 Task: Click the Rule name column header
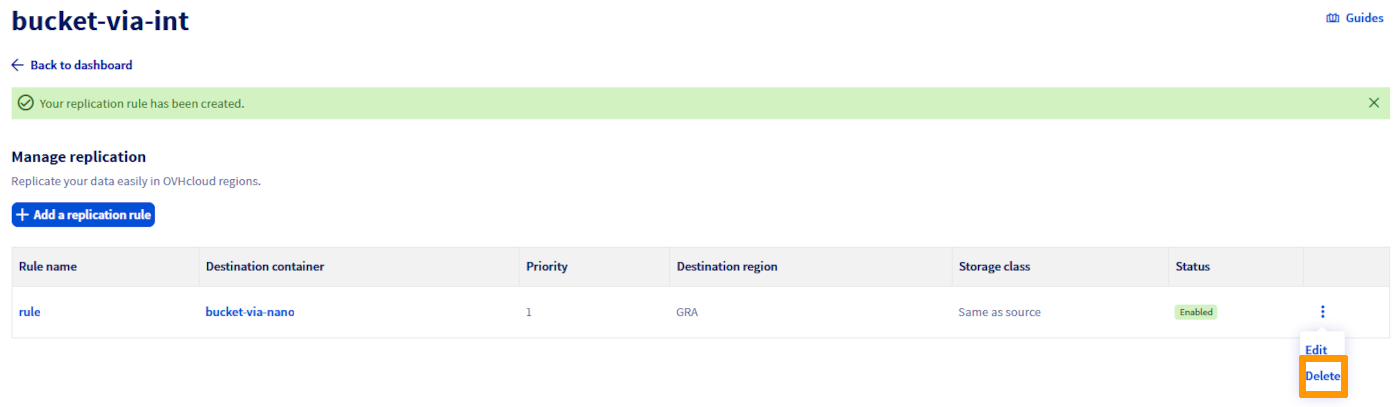48,267
